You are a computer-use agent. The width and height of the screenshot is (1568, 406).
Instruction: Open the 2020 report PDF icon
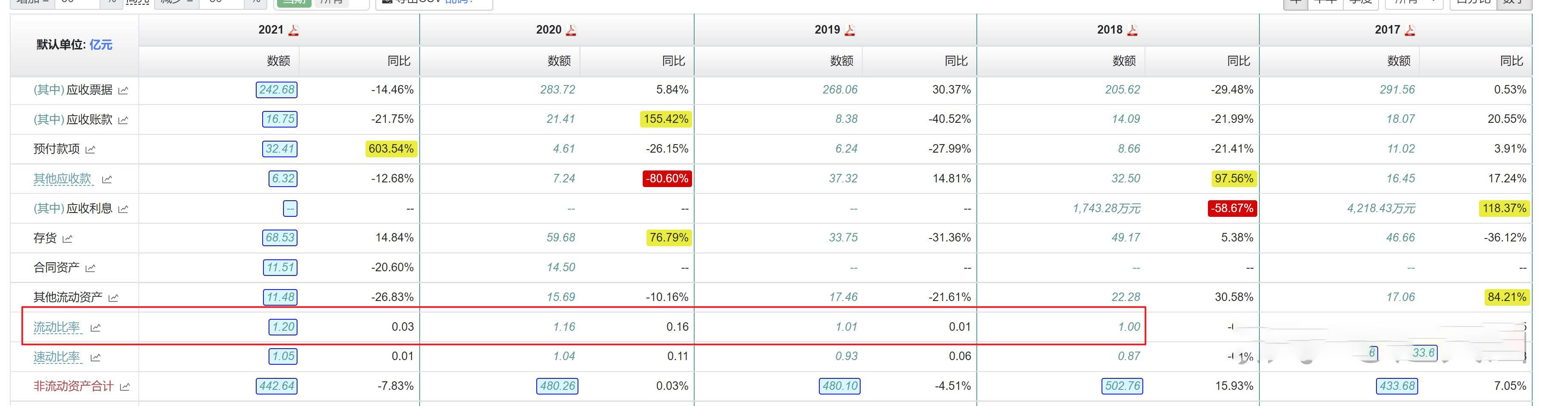tap(571, 30)
